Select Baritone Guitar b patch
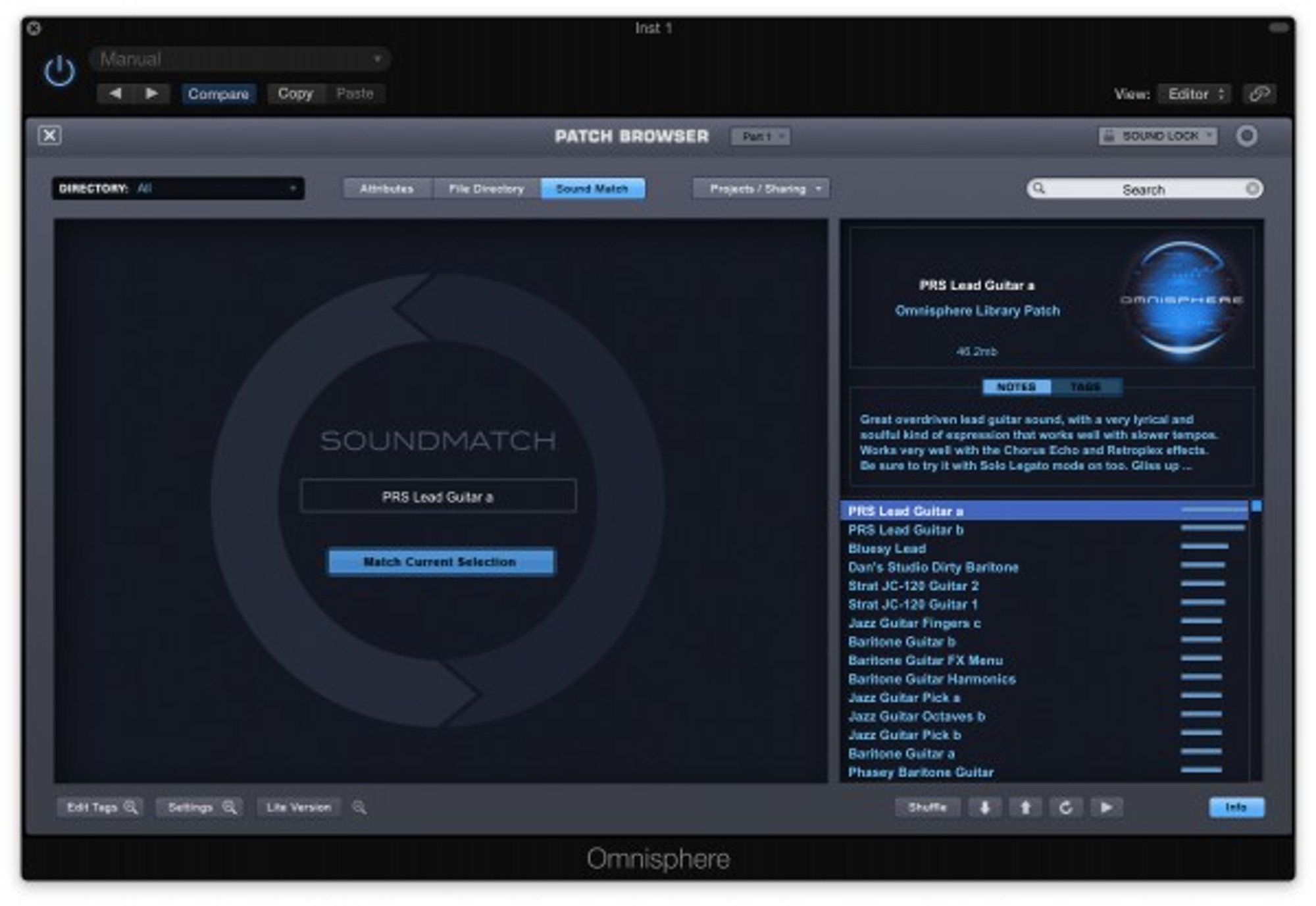1316x906 pixels. (1044, 642)
